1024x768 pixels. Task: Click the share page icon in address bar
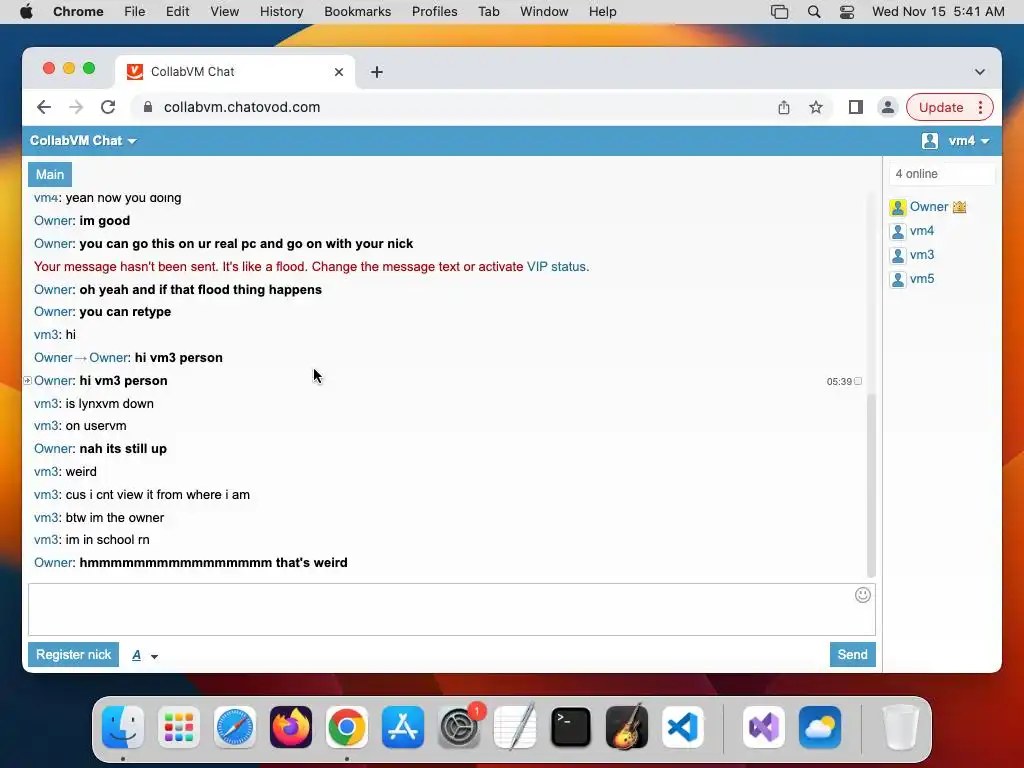coord(784,107)
